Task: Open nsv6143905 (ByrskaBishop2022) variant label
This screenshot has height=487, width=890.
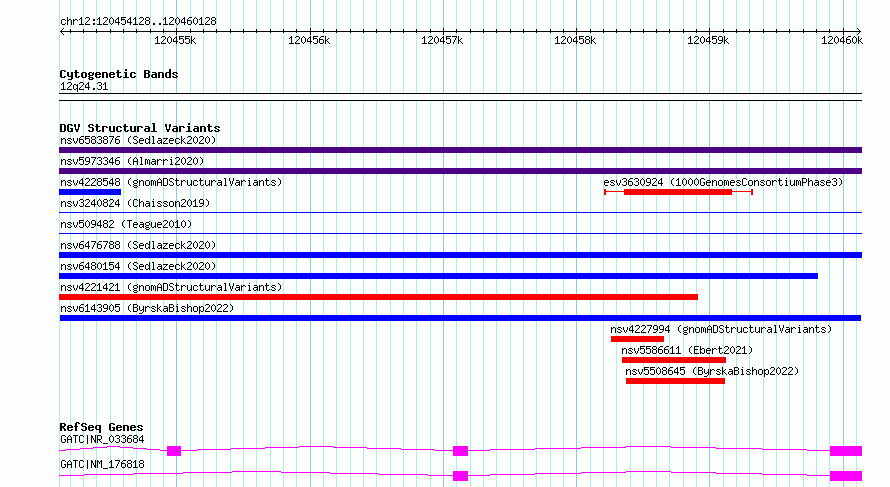Action: click(147, 308)
